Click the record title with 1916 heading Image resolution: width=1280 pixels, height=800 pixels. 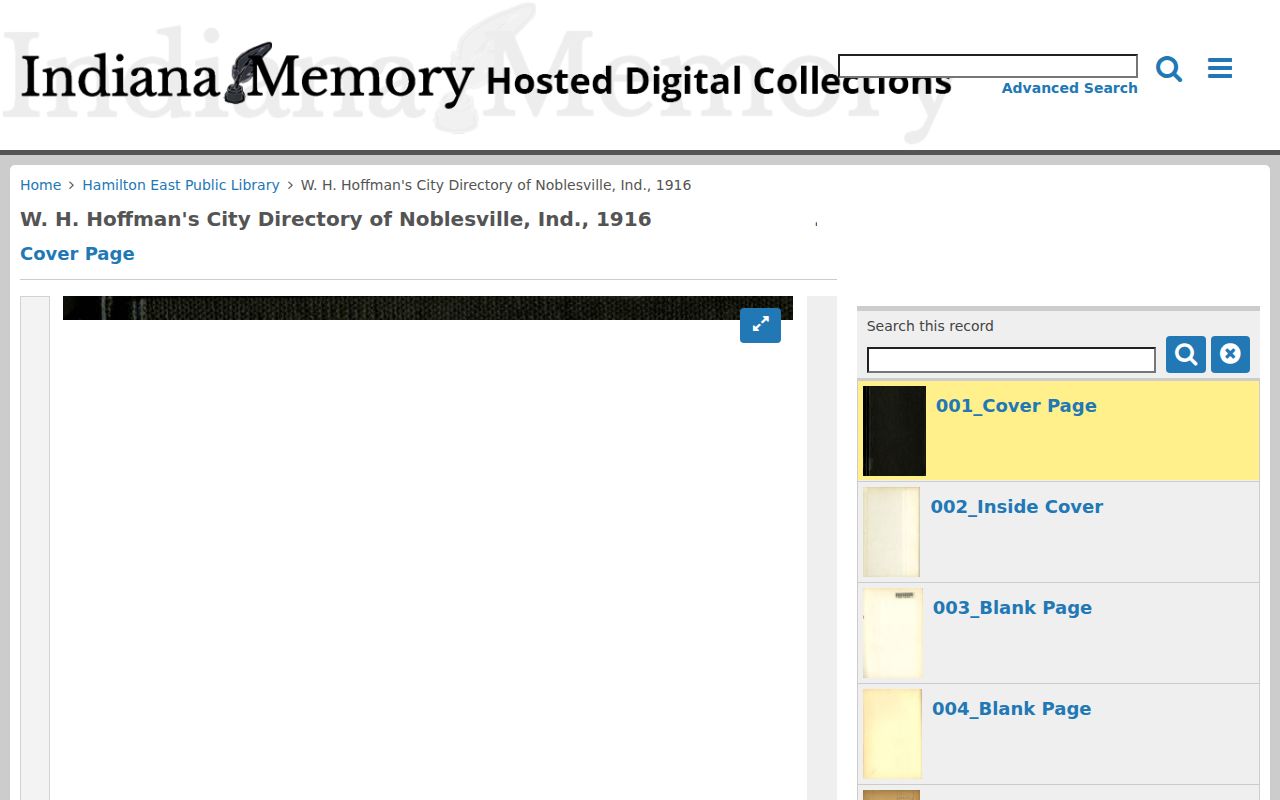pyautogui.click(x=336, y=219)
